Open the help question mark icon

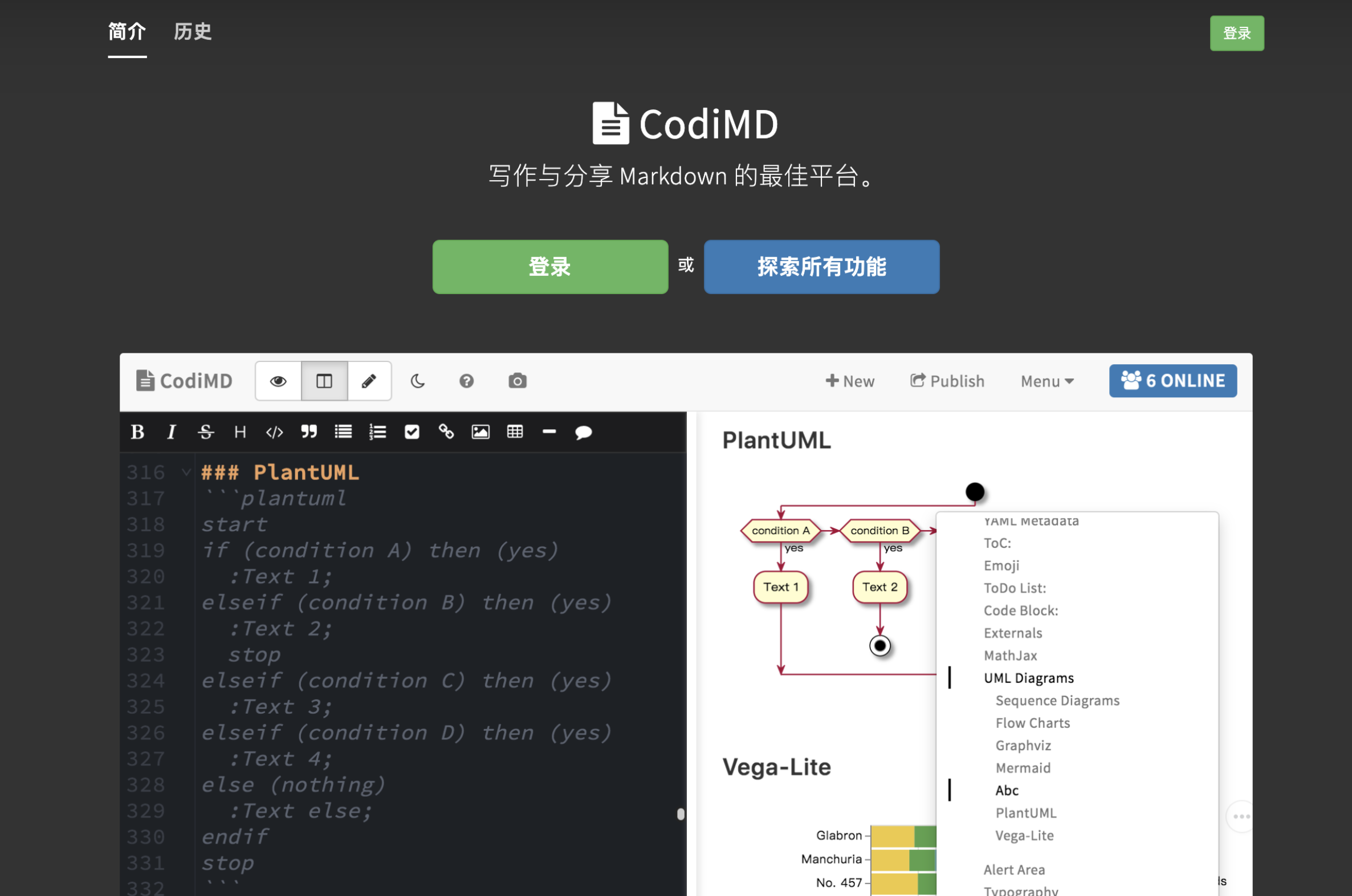pos(466,381)
